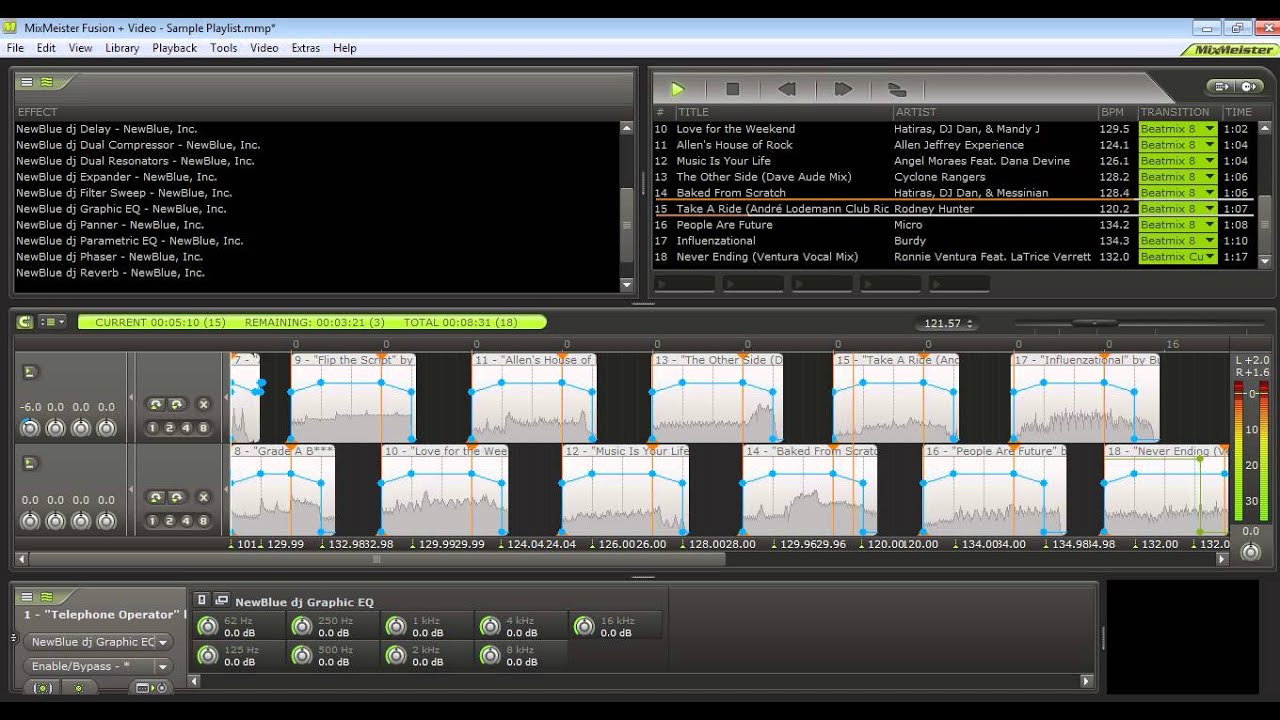Image resolution: width=1280 pixels, height=720 pixels.
Task: Open the Library menu
Action: (122, 48)
